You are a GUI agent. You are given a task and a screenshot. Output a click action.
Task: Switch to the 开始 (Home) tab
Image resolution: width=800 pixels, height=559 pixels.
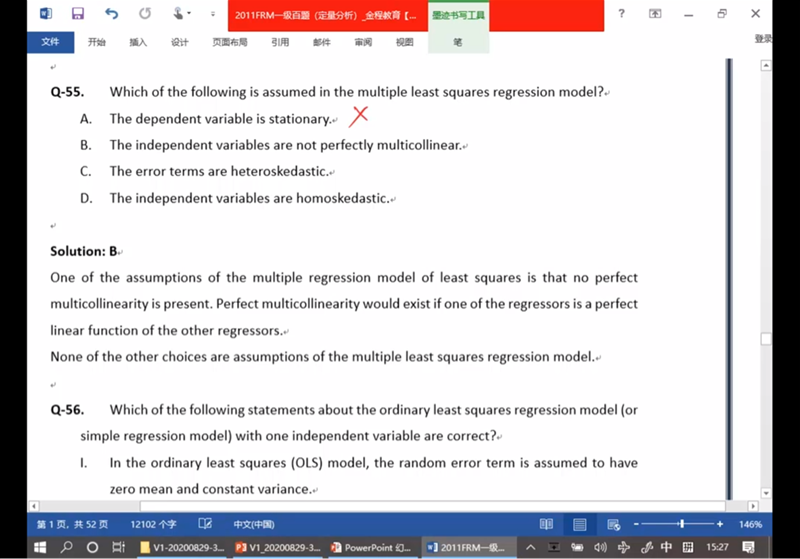pos(96,42)
